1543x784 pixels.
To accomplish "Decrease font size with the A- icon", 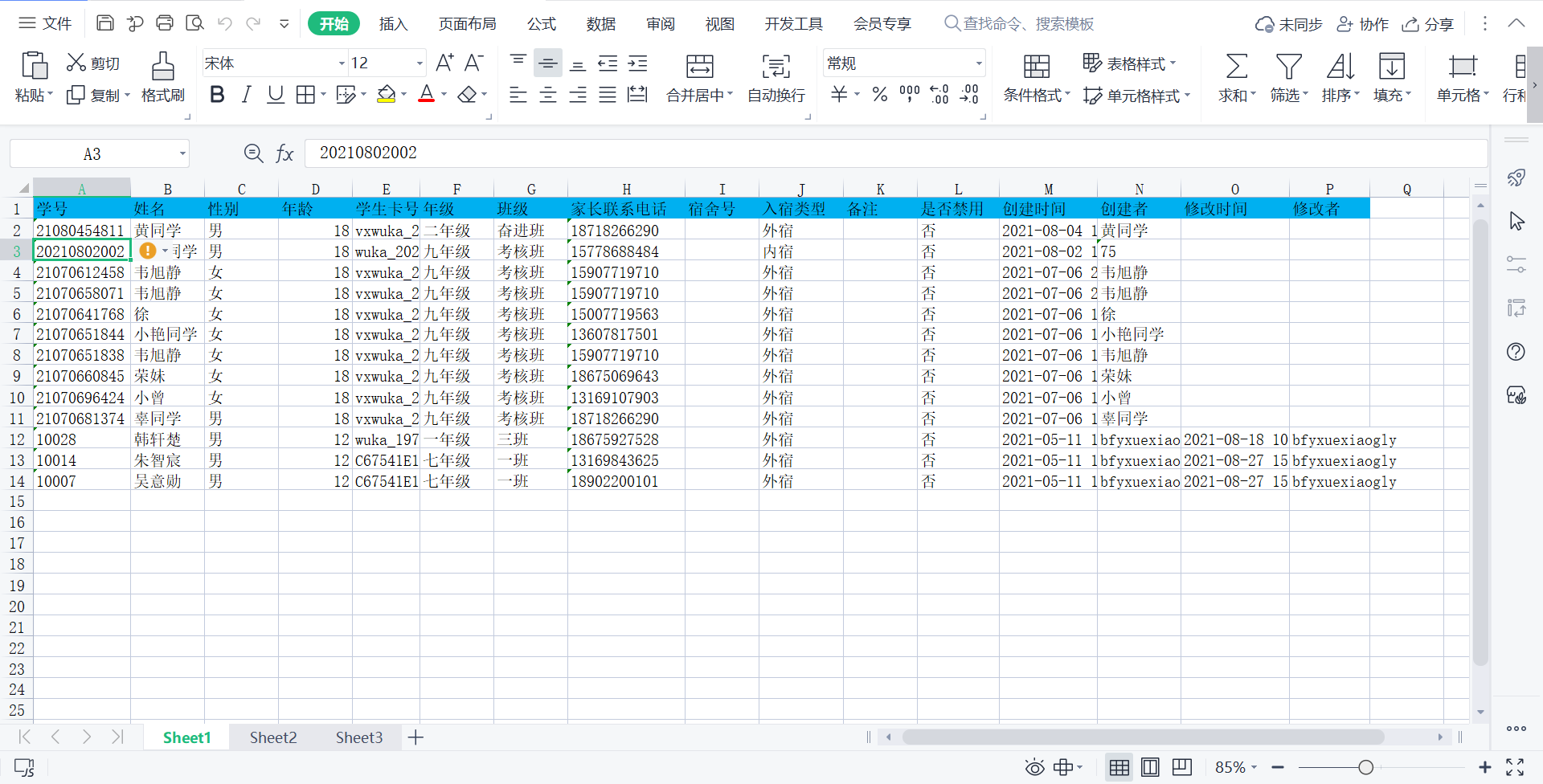I will pyautogui.click(x=474, y=63).
